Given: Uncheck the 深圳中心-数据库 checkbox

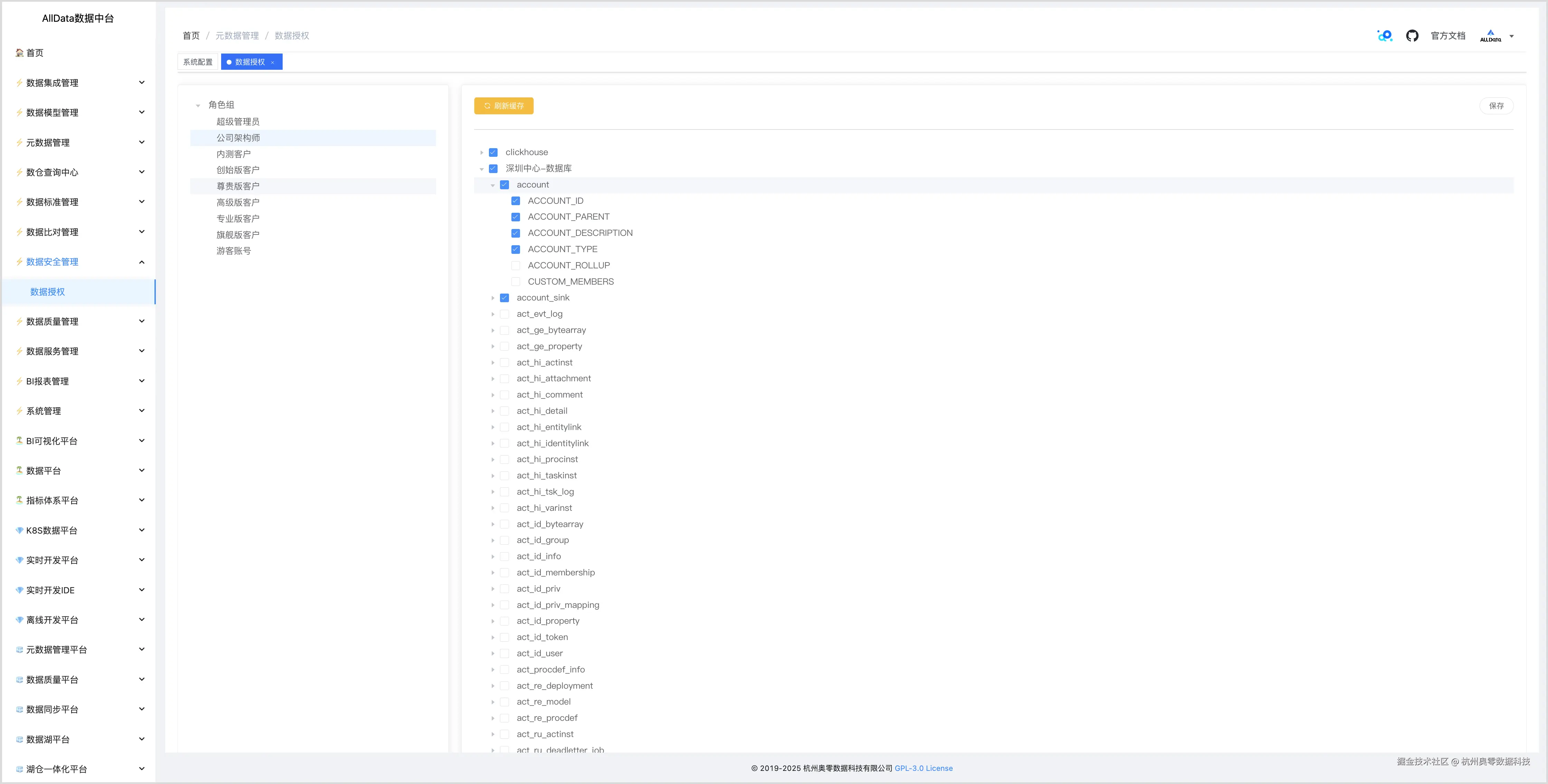Looking at the screenshot, I should [493, 169].
